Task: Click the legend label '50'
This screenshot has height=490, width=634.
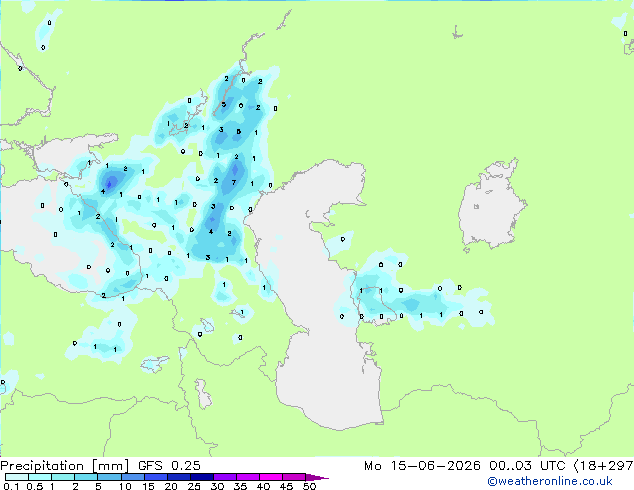Action: tap(309, 486)
